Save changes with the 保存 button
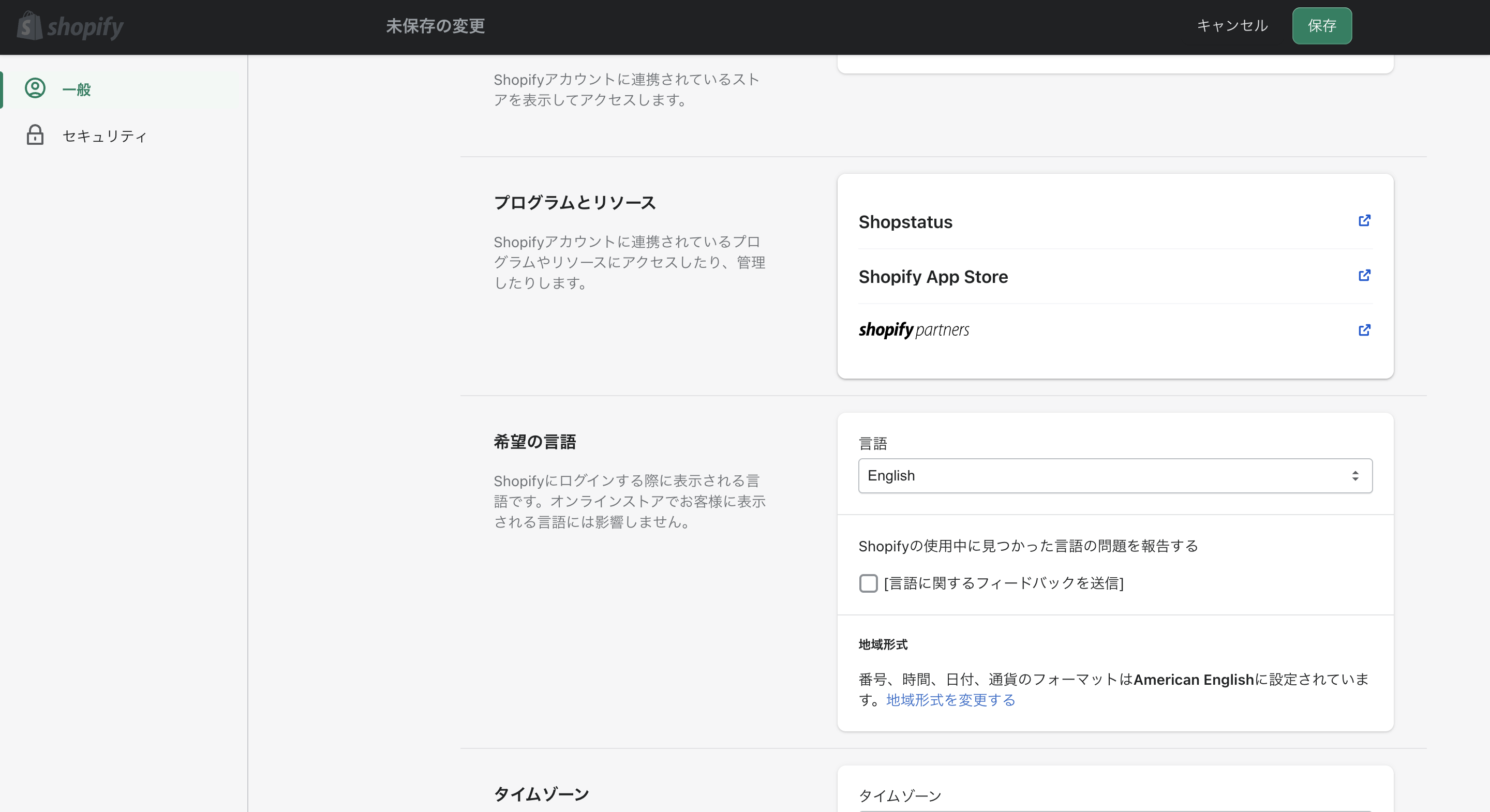The height and width of the screenshot is (812, 1490). point(1322,25)
